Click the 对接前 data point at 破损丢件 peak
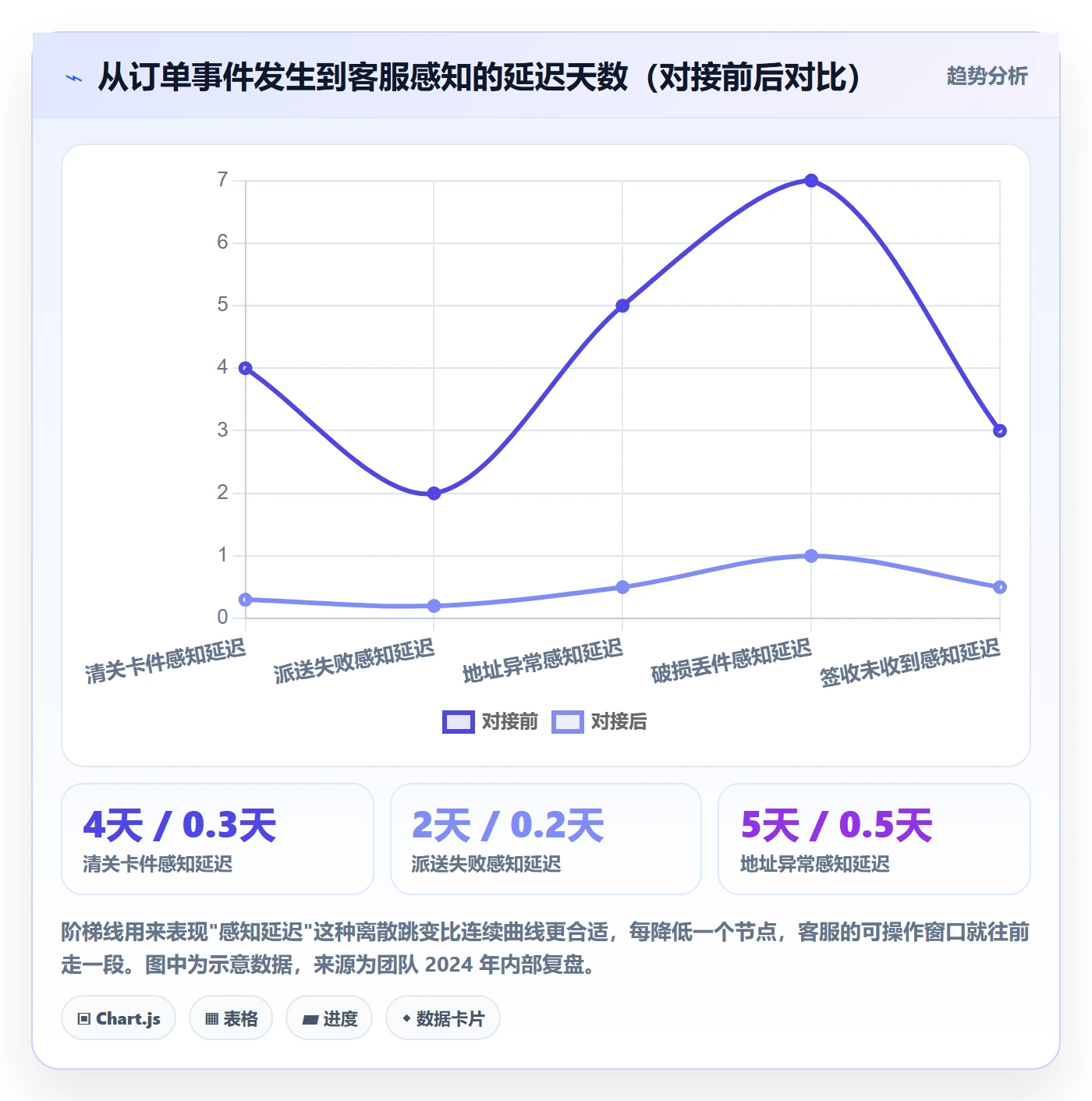This screenshot has height=1101, width=1092. [x=811, y=181]
